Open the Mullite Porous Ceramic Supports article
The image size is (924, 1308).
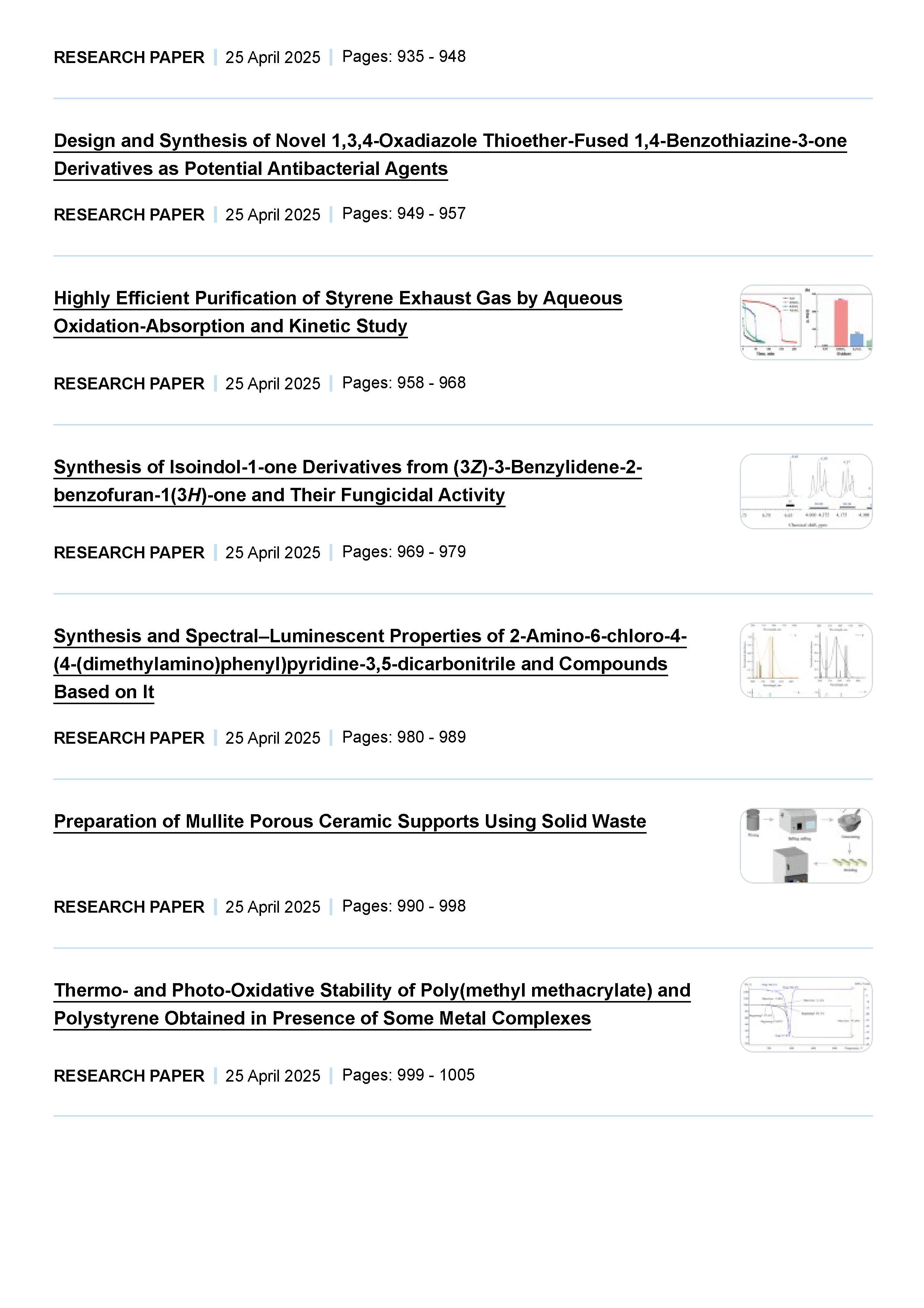coord(350,821)
